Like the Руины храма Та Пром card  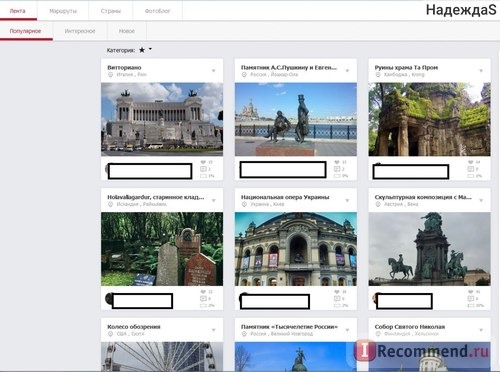point(471,162)
